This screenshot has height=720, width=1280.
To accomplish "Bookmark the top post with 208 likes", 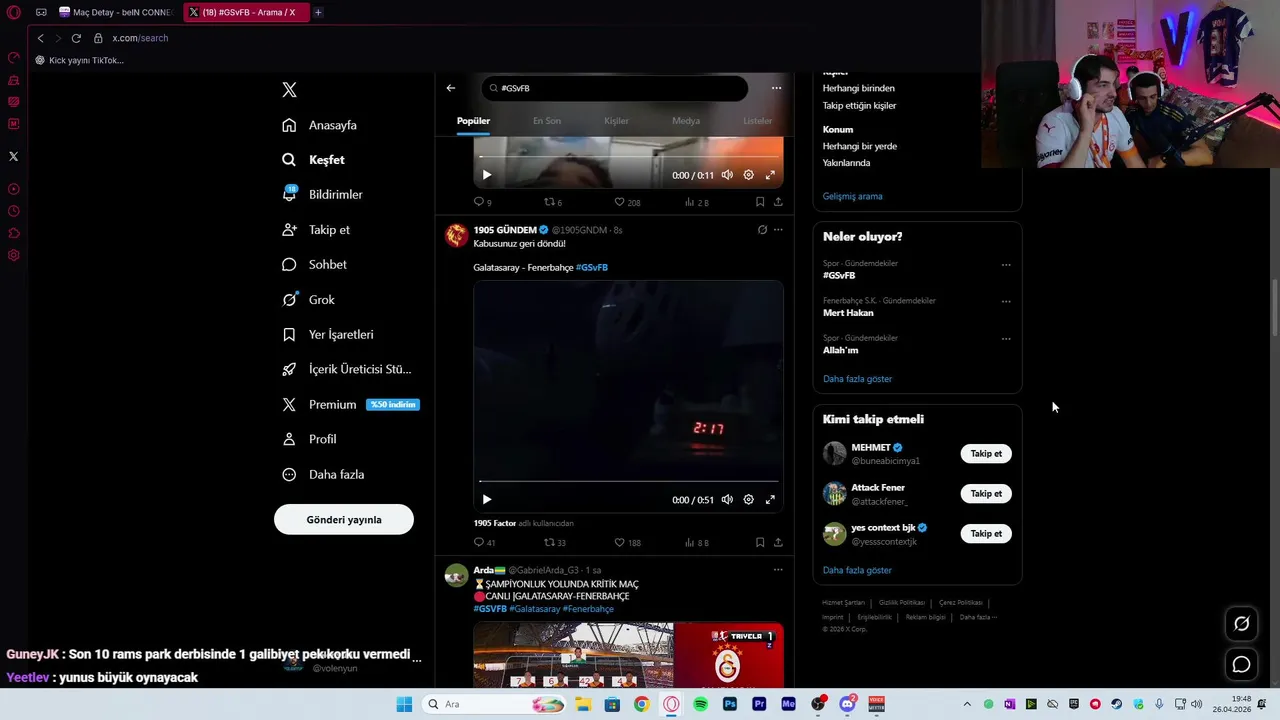I will (760, 202).
